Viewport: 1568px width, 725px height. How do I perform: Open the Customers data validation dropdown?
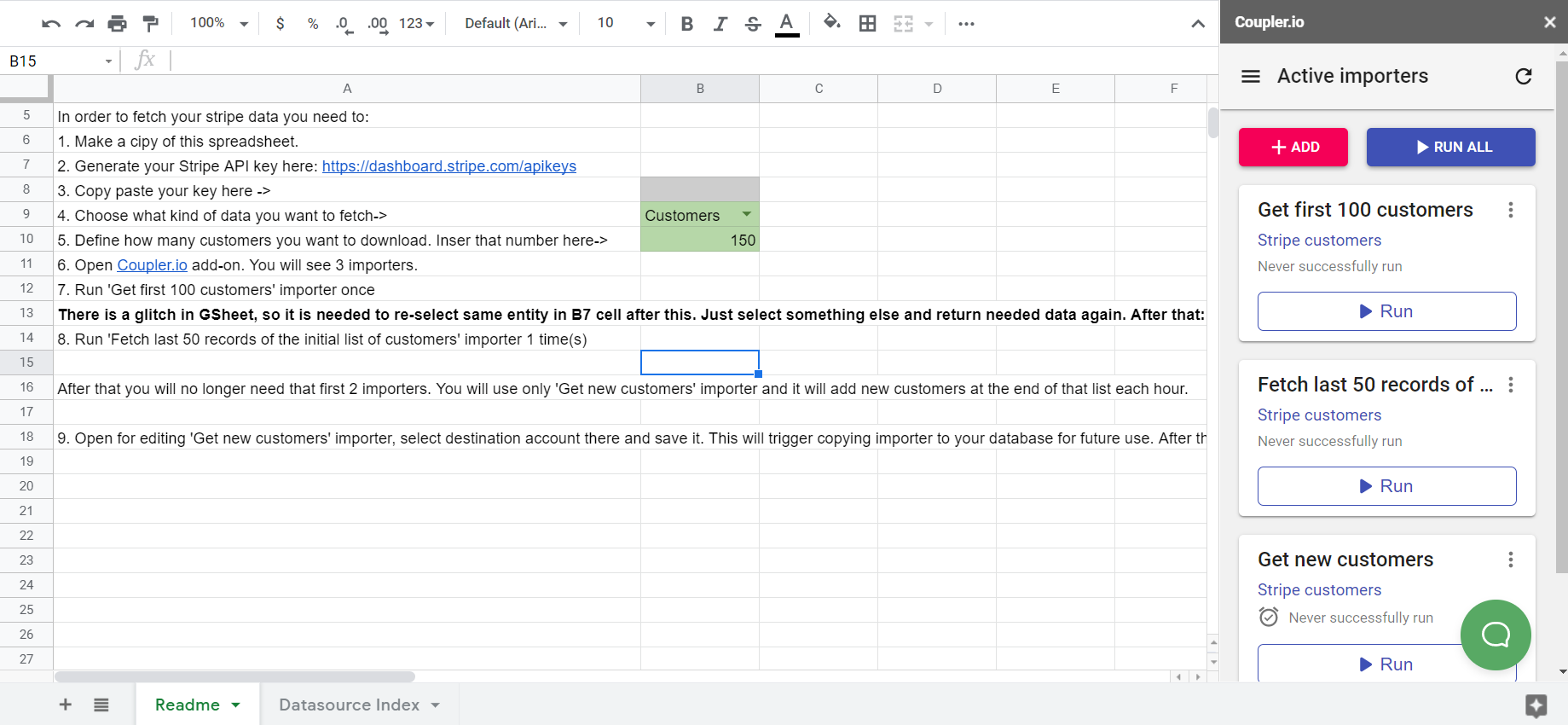click(747, 214)
